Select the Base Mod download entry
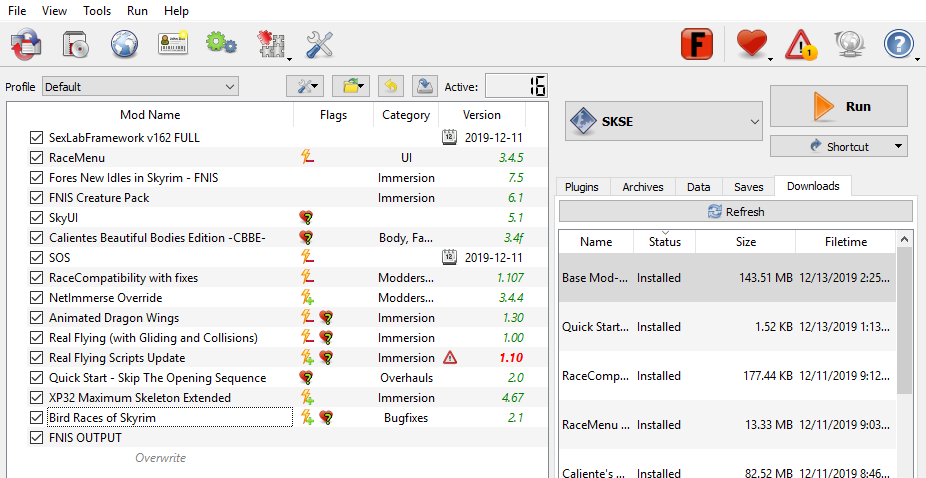Viewport: 926px width, 478px height. pos(727,278)
